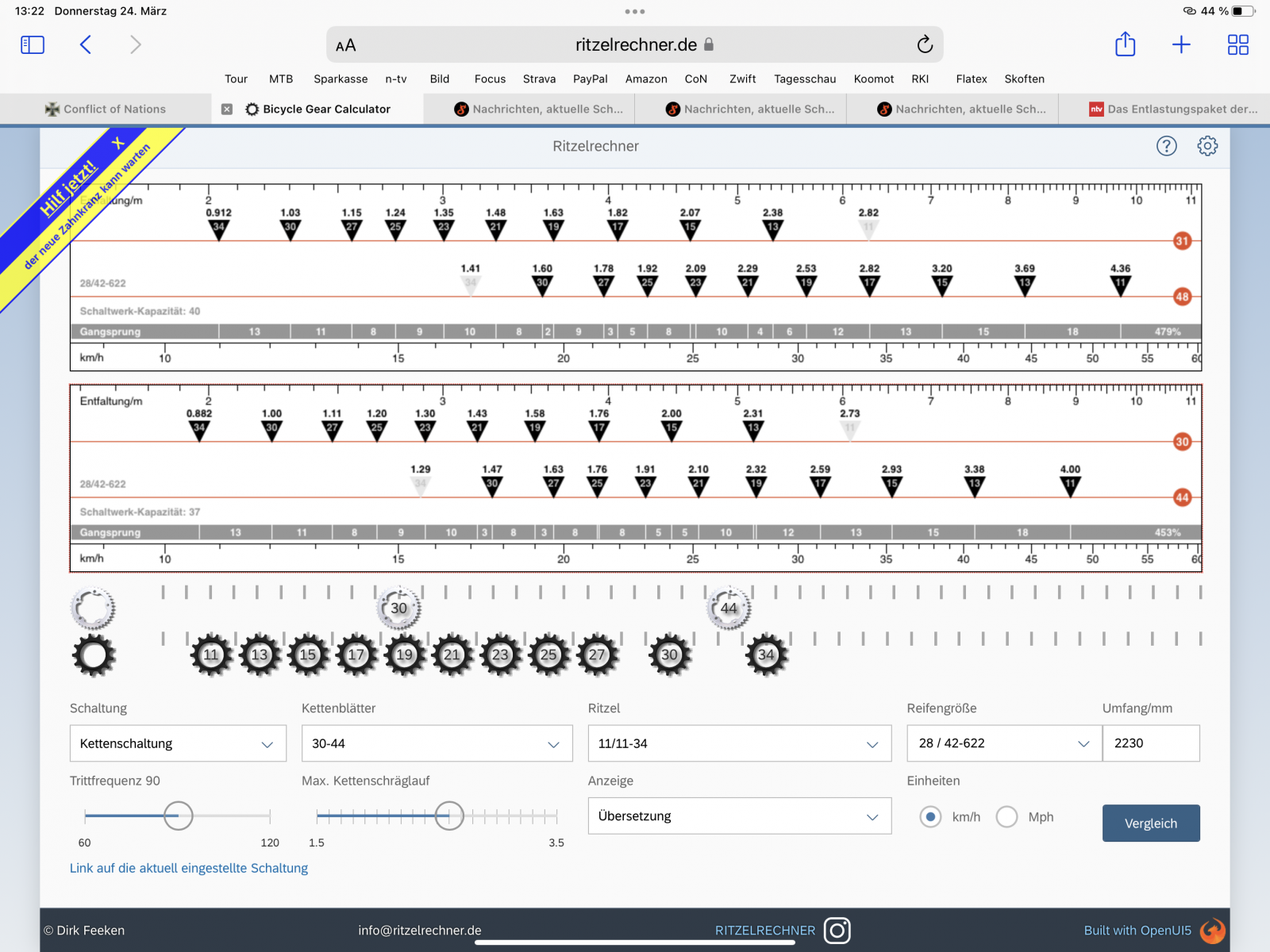This screenshot has width=1270, height=952.
Task: Open the AA reader settings
Action: [345, 45]
